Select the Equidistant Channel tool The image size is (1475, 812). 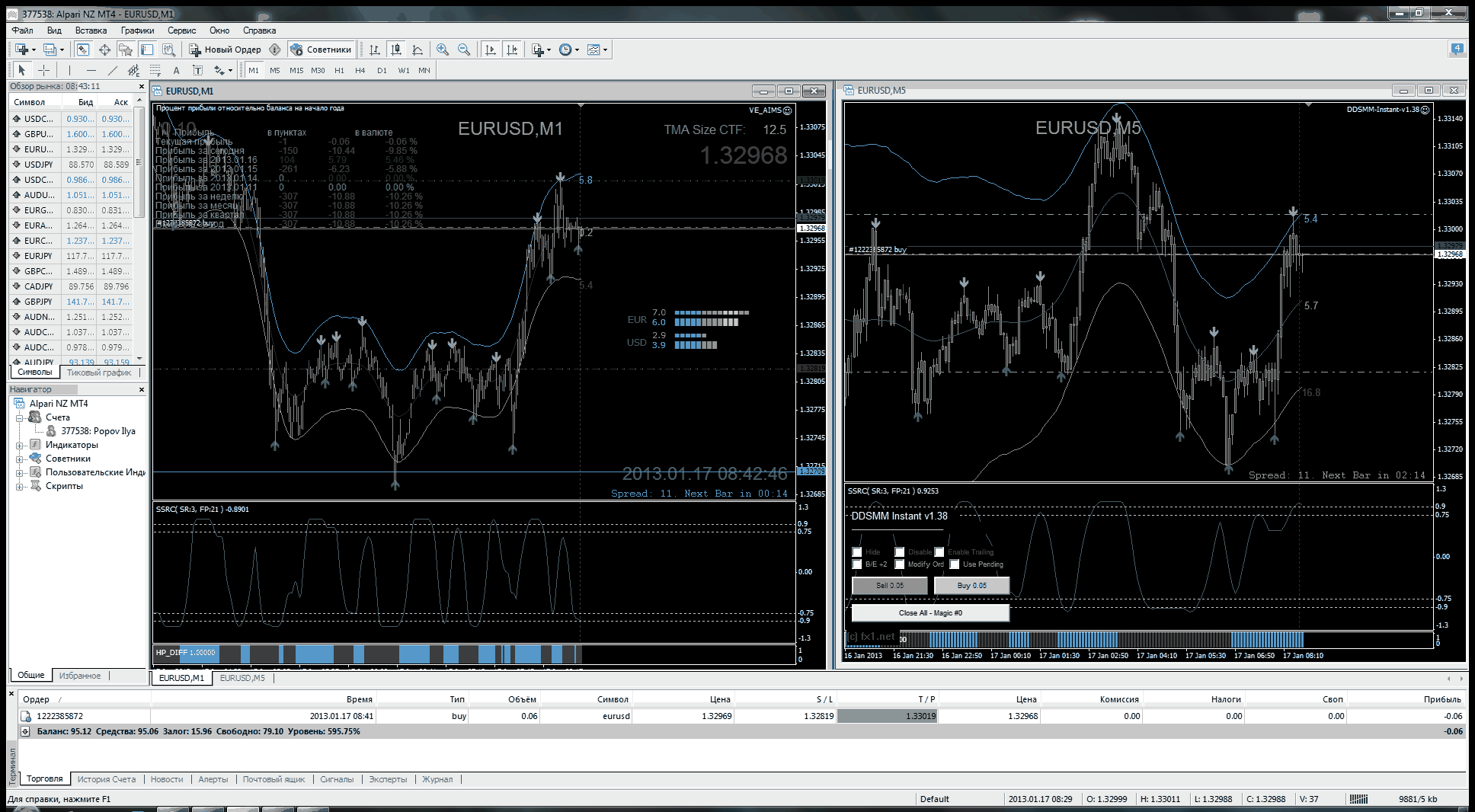click(134, 70)
